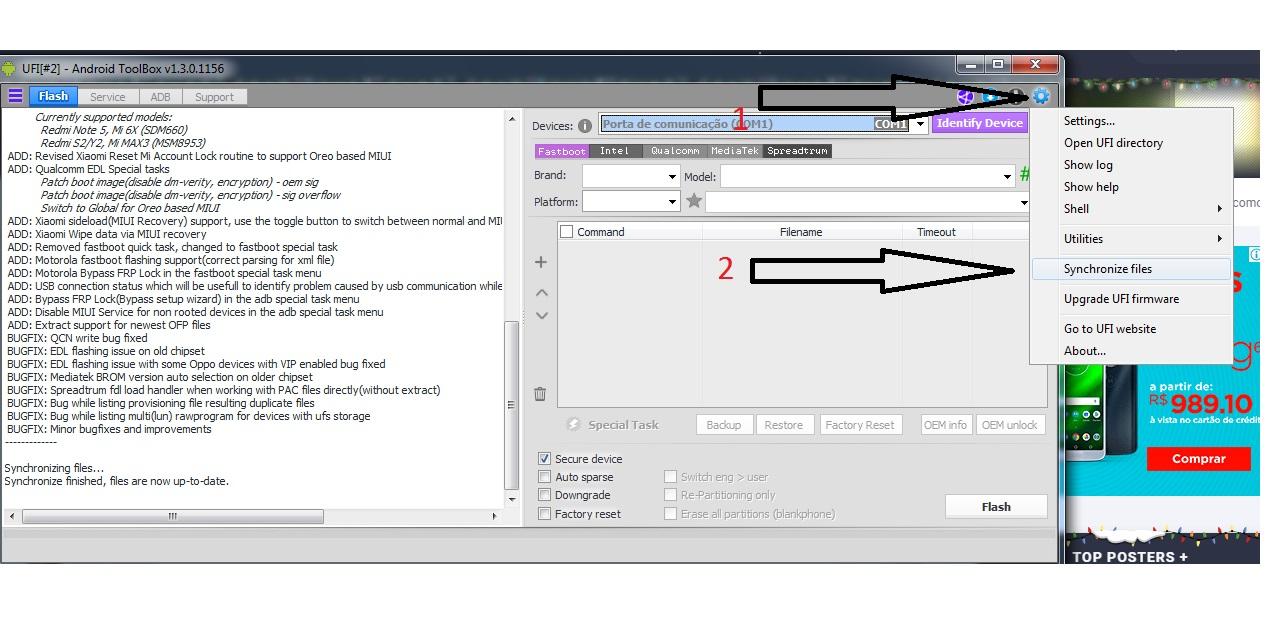
Task: Click the favorites star icon
Action: (x=694, y=201)
